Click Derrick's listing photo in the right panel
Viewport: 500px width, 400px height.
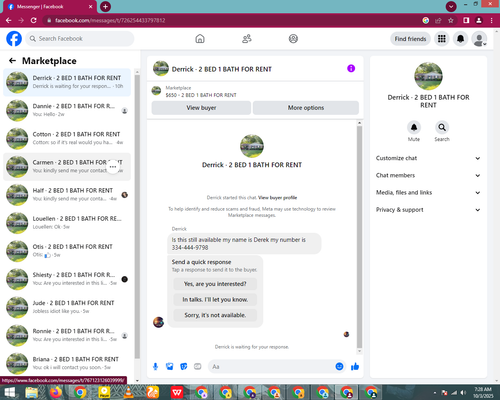pyautogui.click(x=428, y=76)
